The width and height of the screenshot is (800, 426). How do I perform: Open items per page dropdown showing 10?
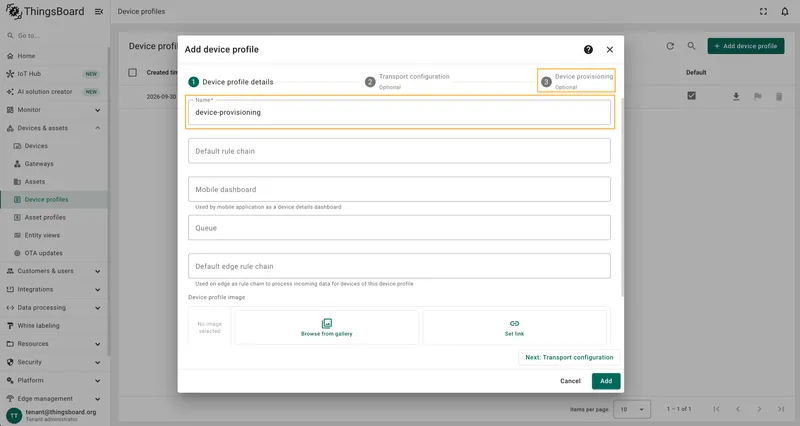pos(632,409)
